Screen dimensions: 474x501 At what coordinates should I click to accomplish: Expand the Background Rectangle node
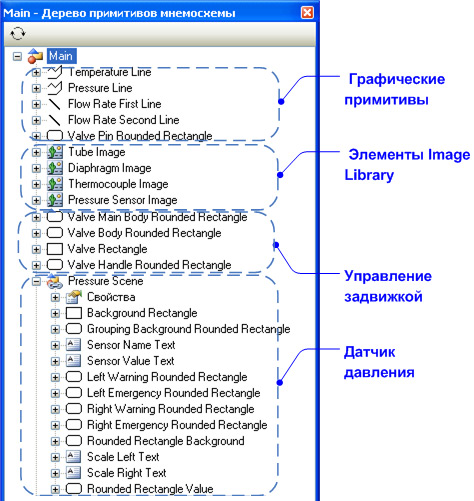point(55,313)
